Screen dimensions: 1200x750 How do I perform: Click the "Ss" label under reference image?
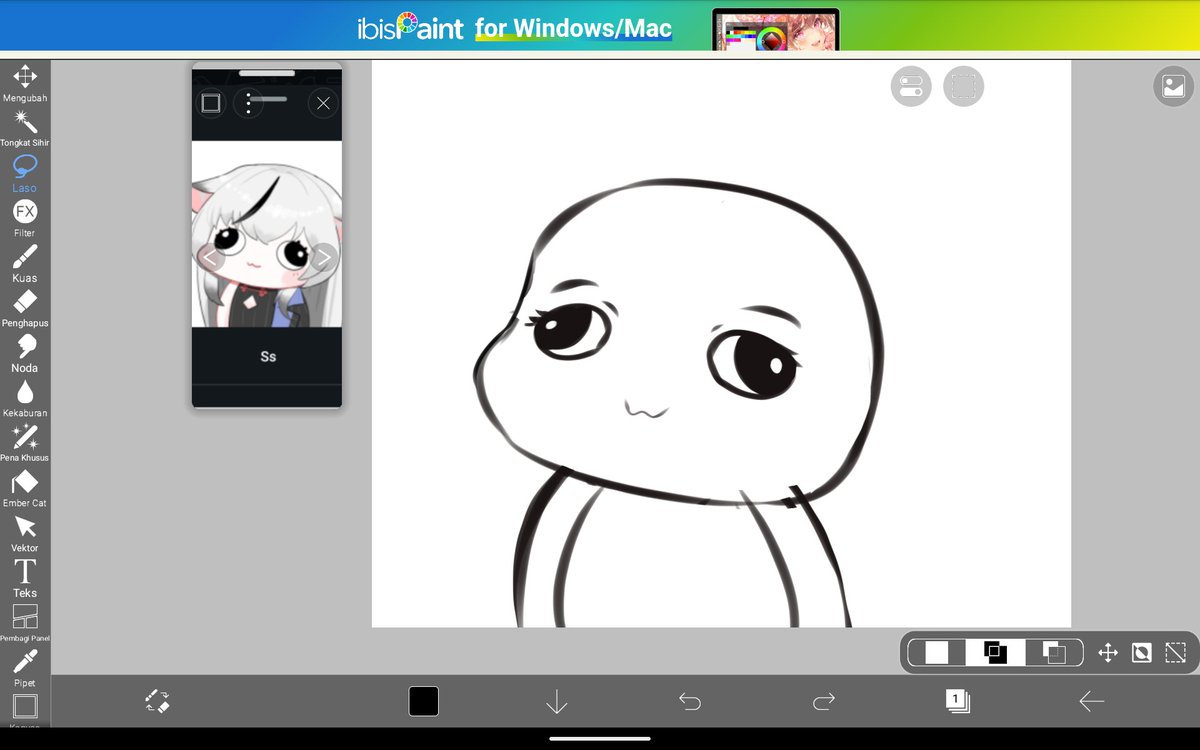[268, 356]
